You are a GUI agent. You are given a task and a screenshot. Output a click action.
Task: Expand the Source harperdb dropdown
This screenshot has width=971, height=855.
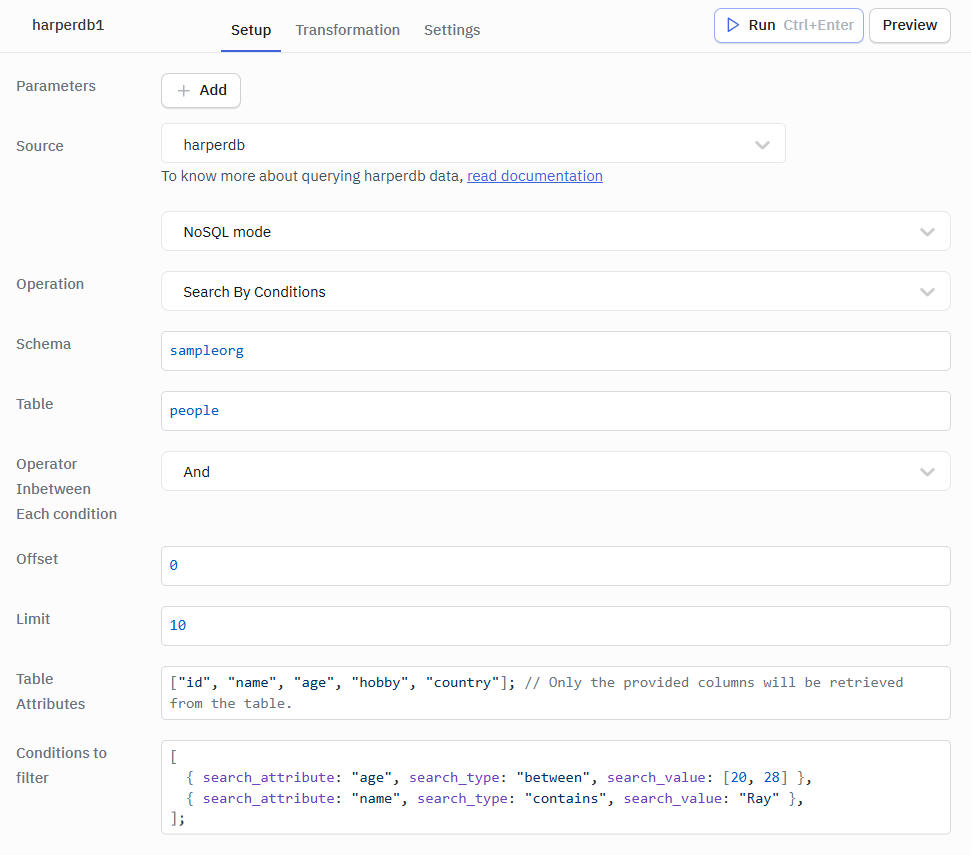pyautogui.click(x=473, y=144)
